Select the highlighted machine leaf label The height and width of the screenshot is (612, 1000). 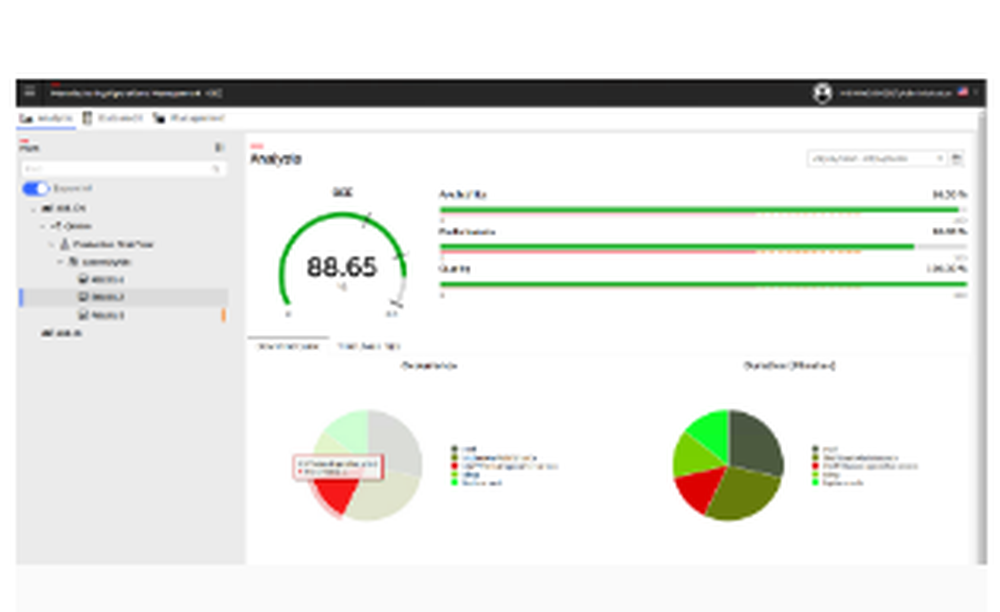pos(108,297)
